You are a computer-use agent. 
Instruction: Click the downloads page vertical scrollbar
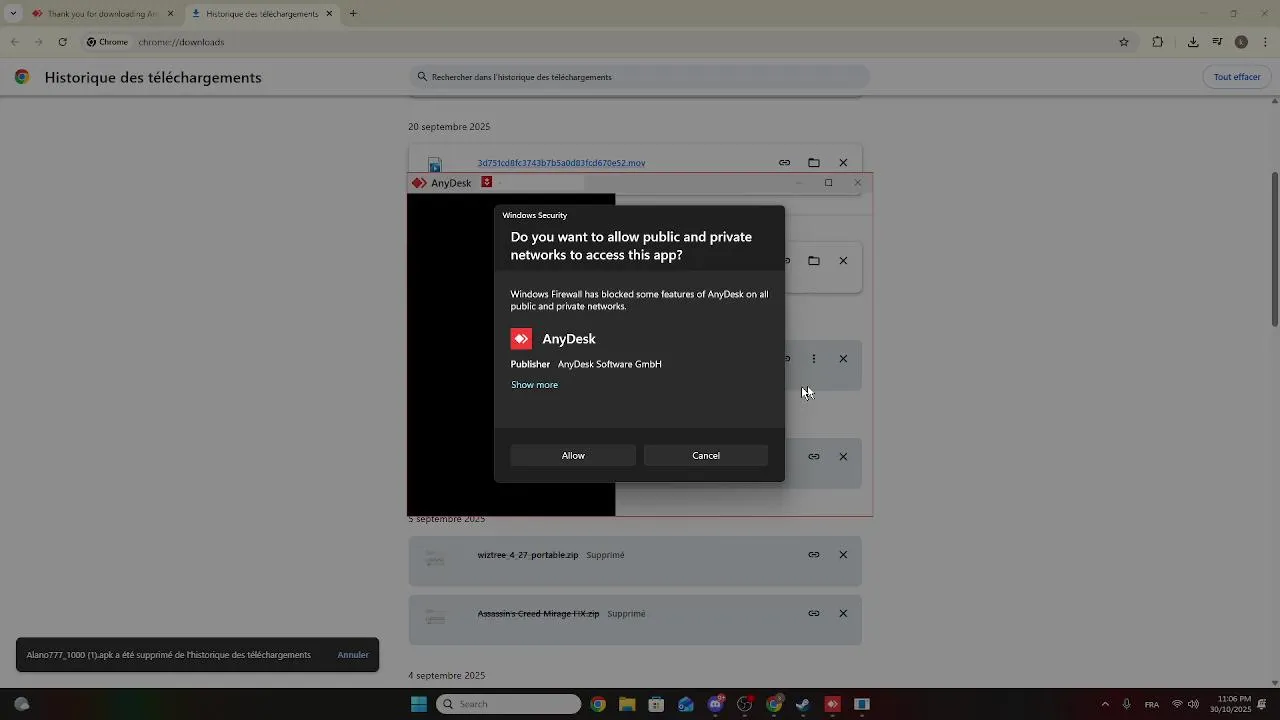point(1274,248)
